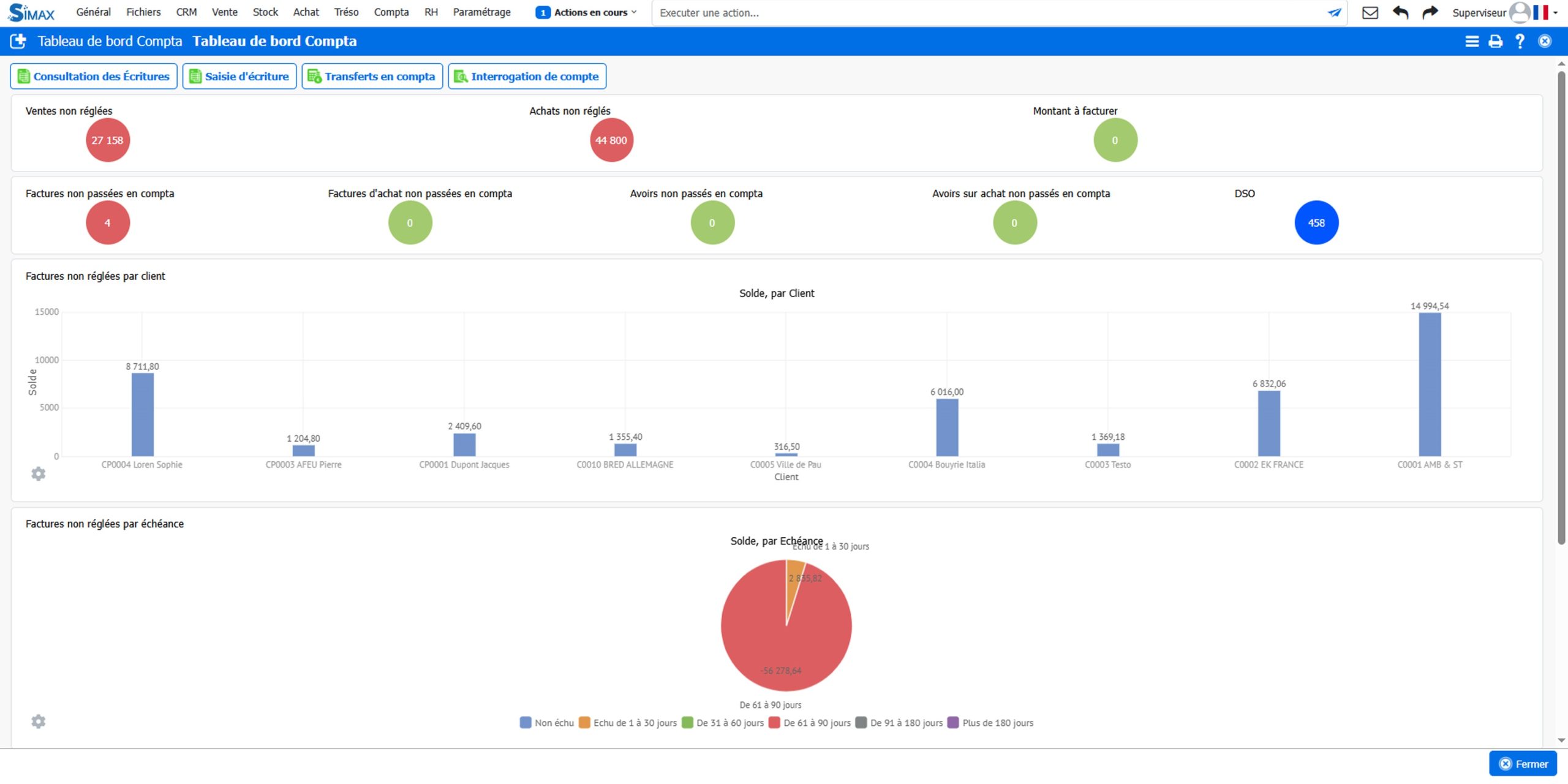
Task: Click the print icon in header
Action: 1495,41
